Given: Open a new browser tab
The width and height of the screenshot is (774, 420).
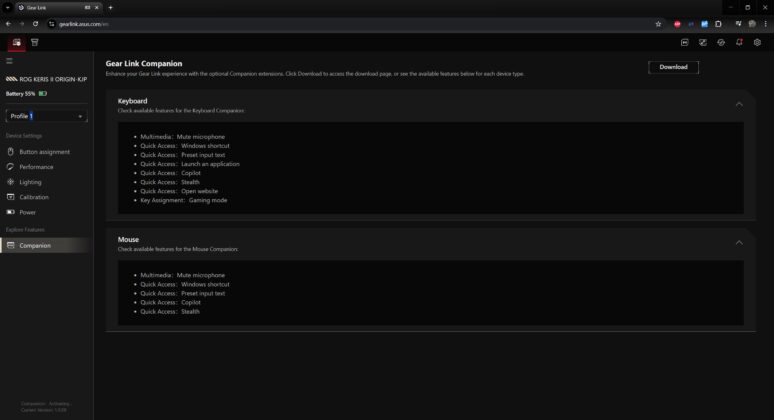Looking at the screenshot, I should (111, 7).
